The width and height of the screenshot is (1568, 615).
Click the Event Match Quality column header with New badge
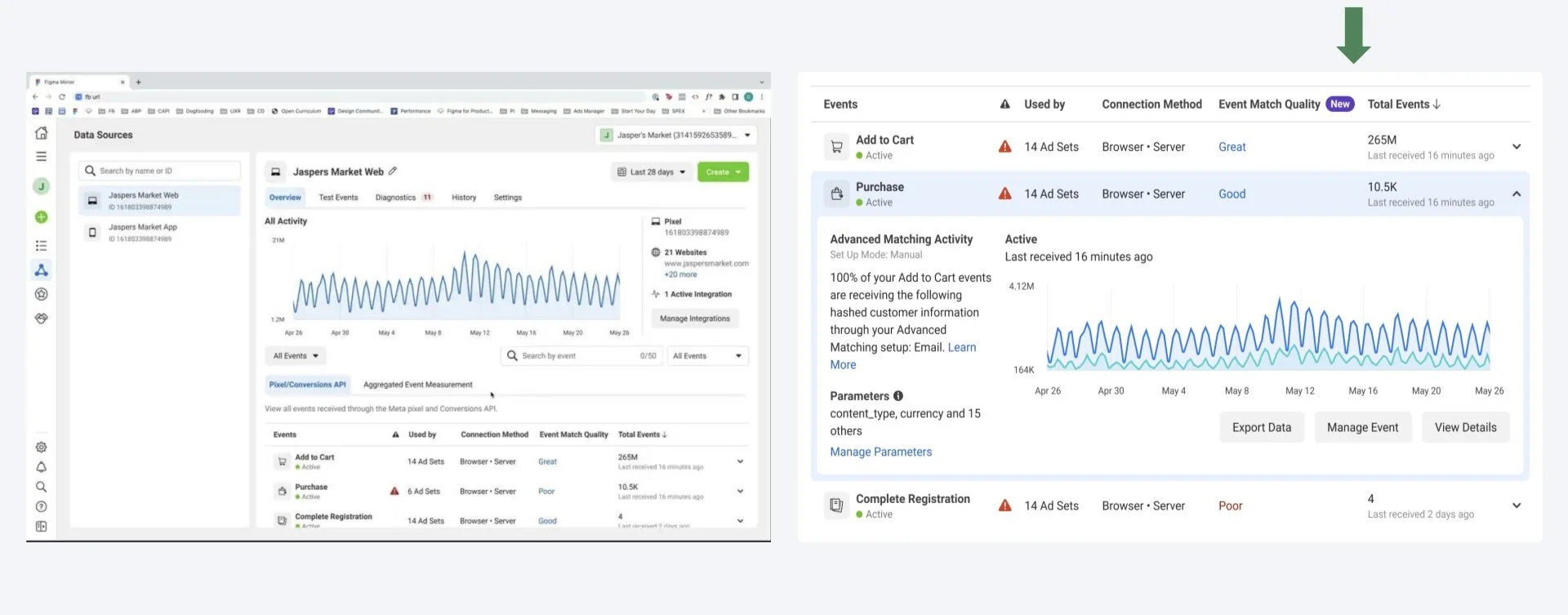click(1286, 104)
